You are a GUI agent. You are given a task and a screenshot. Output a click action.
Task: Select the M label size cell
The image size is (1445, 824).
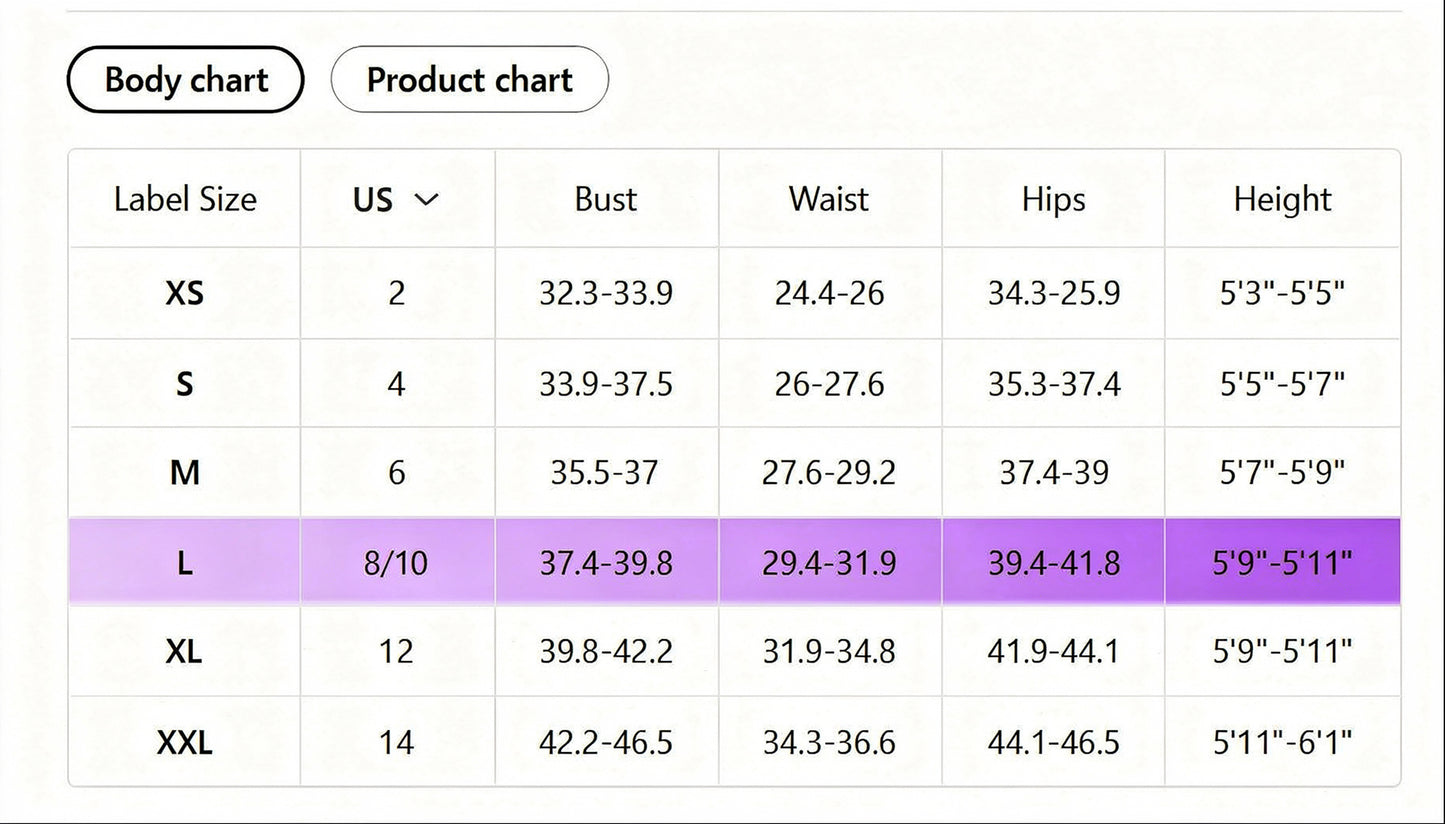[184, 472]
